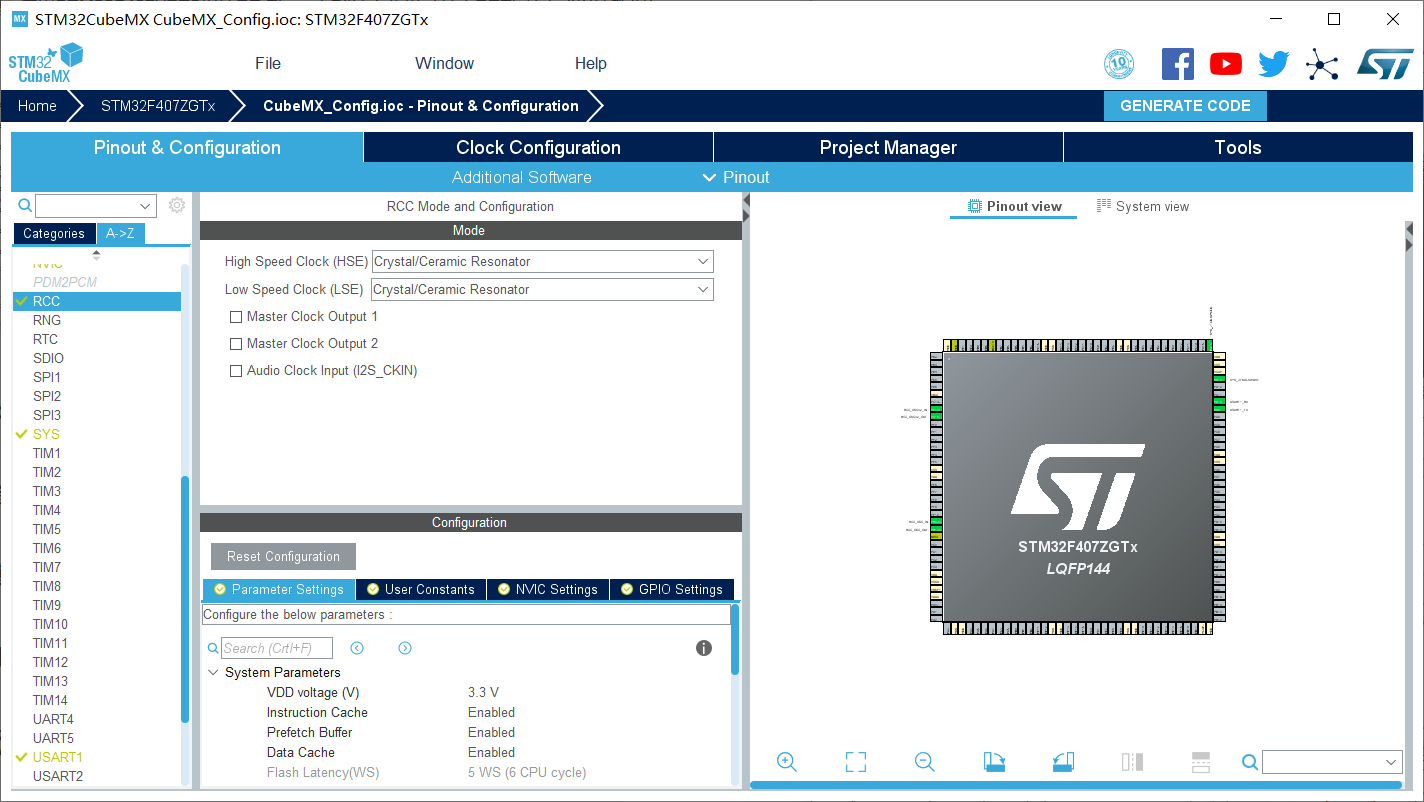
Task: Open the NVIC Settings tab
Action: pos(547,589)
